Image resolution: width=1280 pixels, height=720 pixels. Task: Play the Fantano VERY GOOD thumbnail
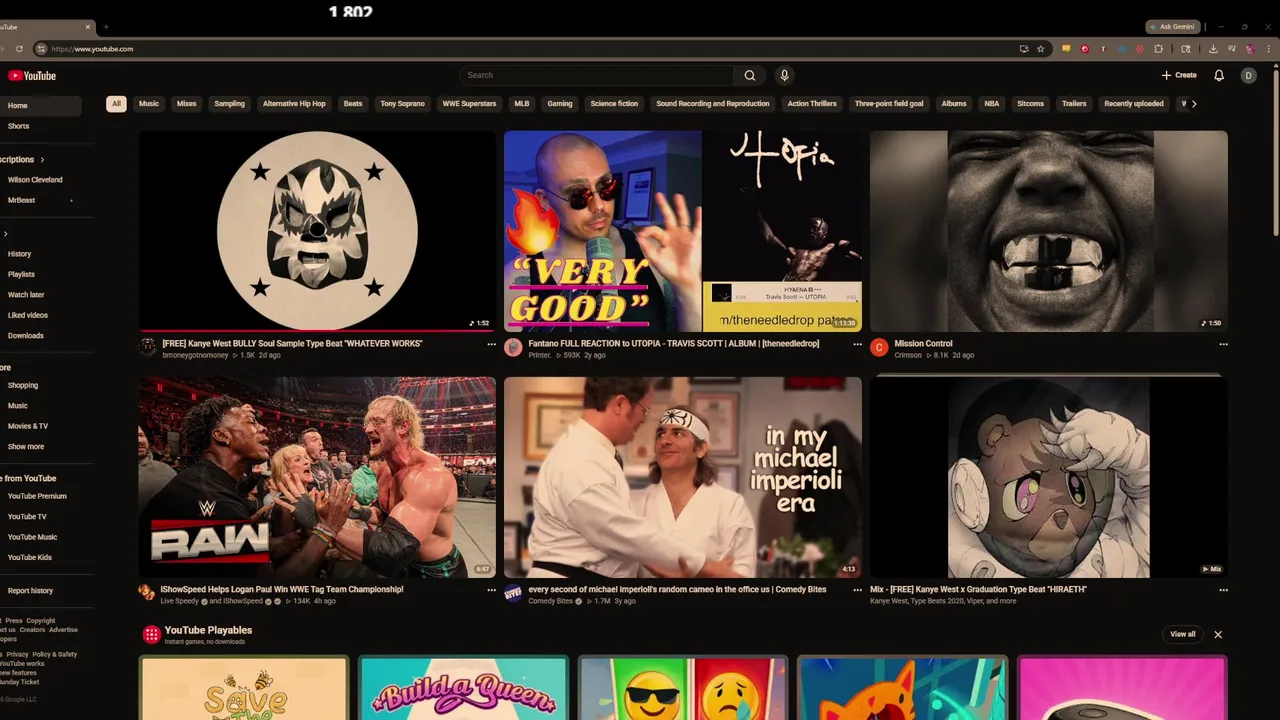coord(683,231)
